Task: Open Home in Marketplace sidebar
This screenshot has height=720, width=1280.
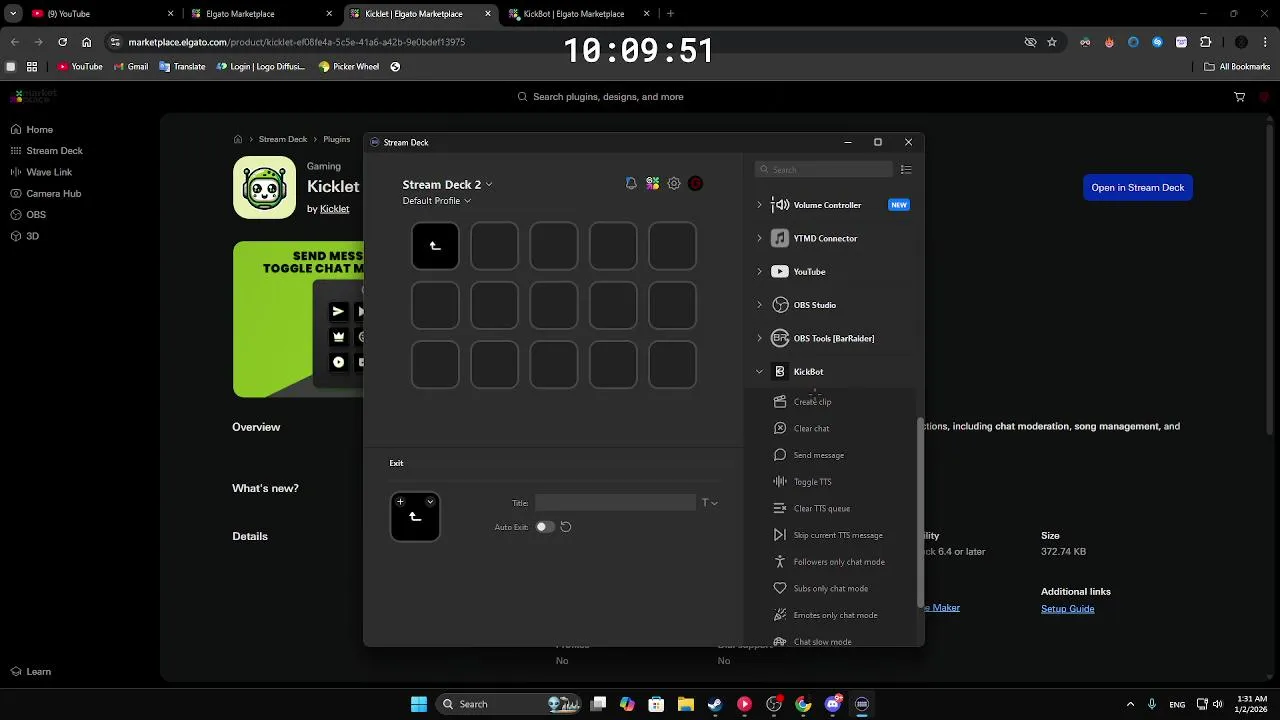Action: coord(32,130)
